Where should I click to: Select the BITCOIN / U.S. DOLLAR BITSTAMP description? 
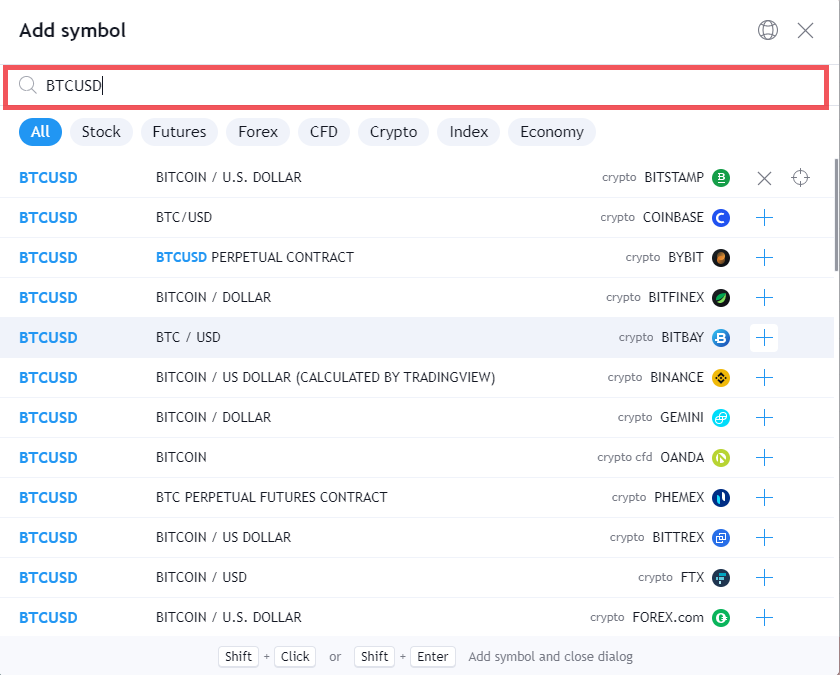[229, 177]
